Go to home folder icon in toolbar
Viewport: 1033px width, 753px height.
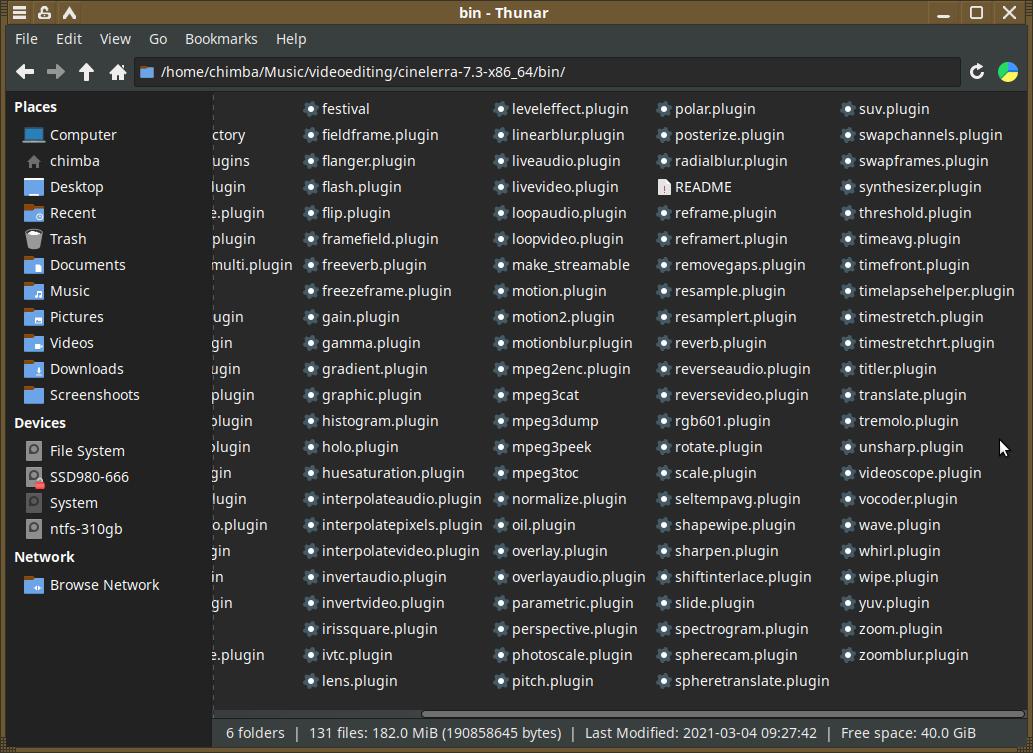118,72
